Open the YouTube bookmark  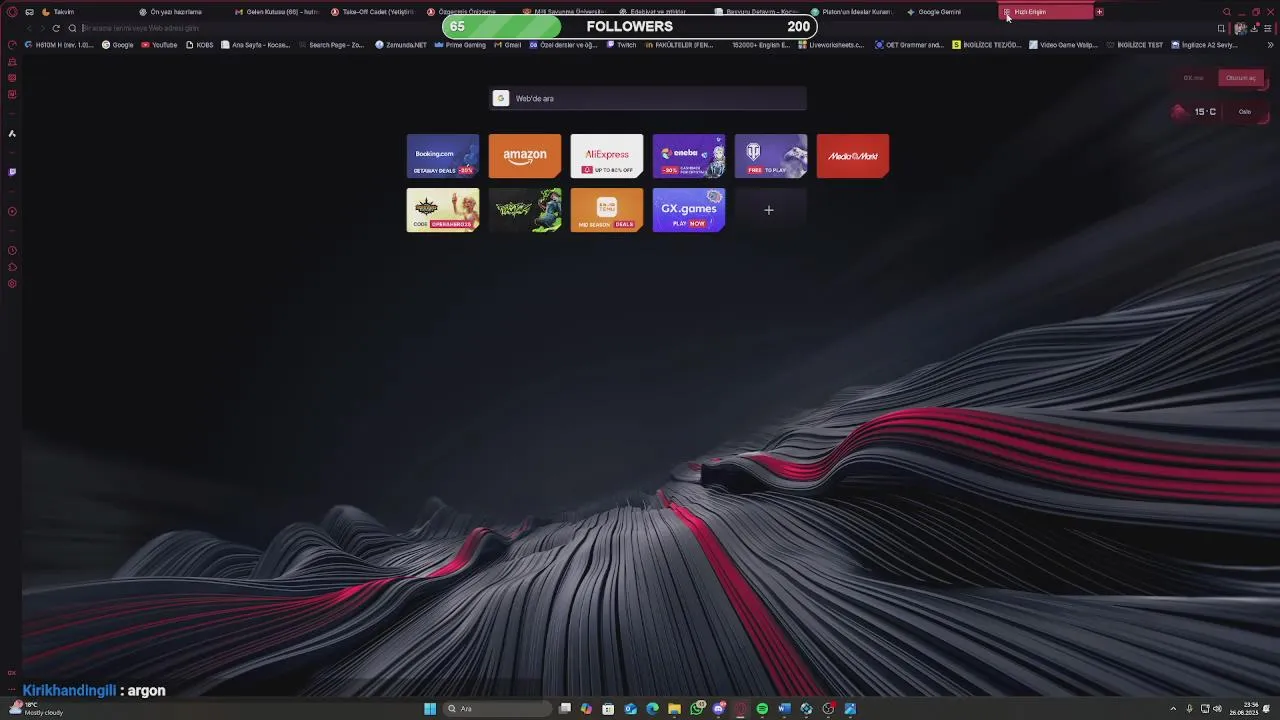click(160, 45)
